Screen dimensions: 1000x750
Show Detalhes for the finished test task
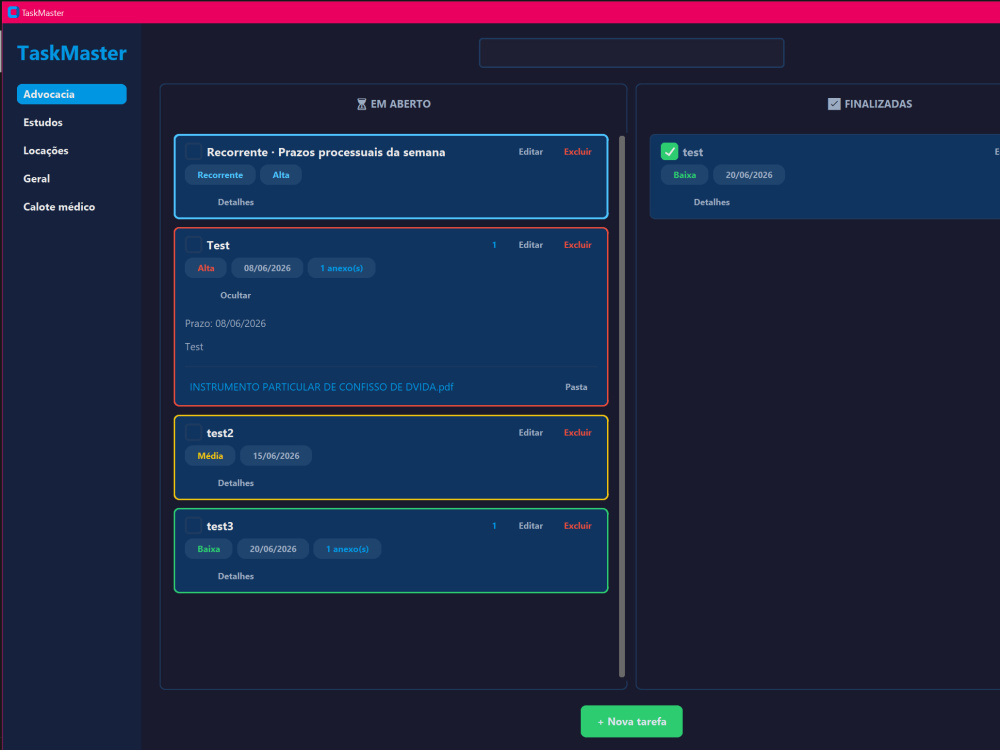[x=712, y=202]
